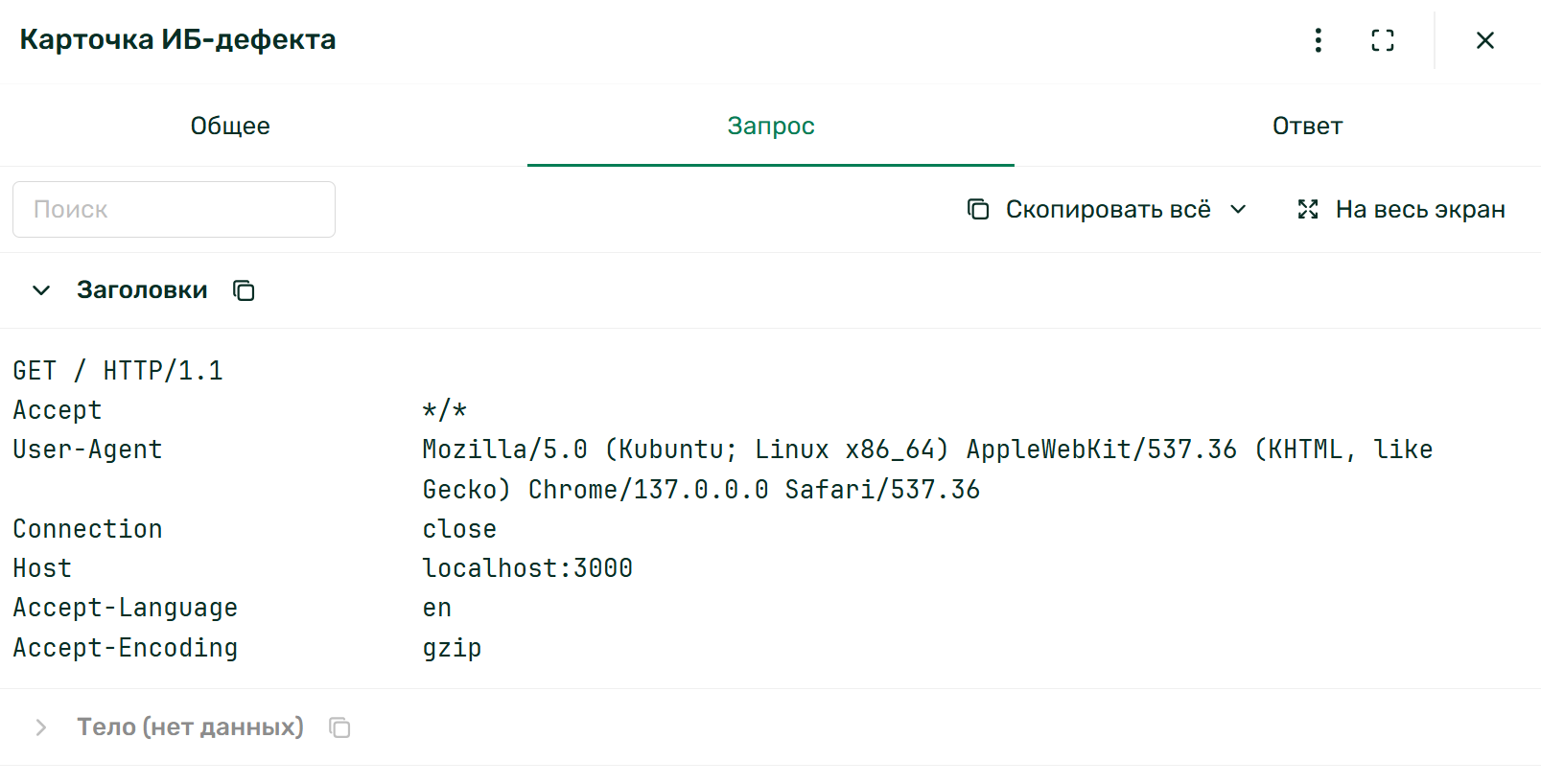Click the copy icon in Скопировать всё
Image resolution: width=1541 pixels, height=784 pixels.
[978, 209]
